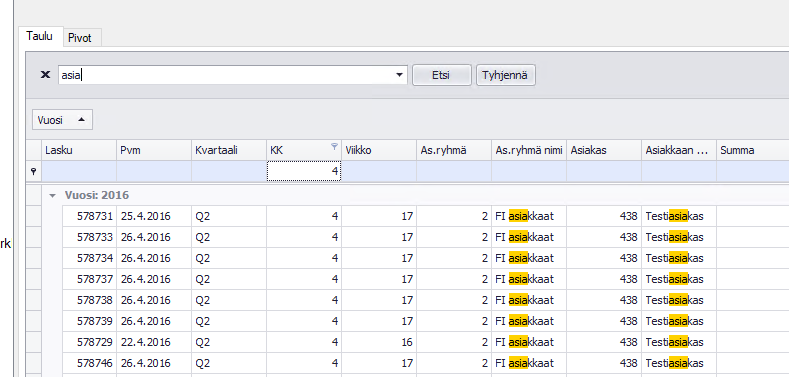Click the Tyhjennä clear button
The image size is (789, 377).
505,76
